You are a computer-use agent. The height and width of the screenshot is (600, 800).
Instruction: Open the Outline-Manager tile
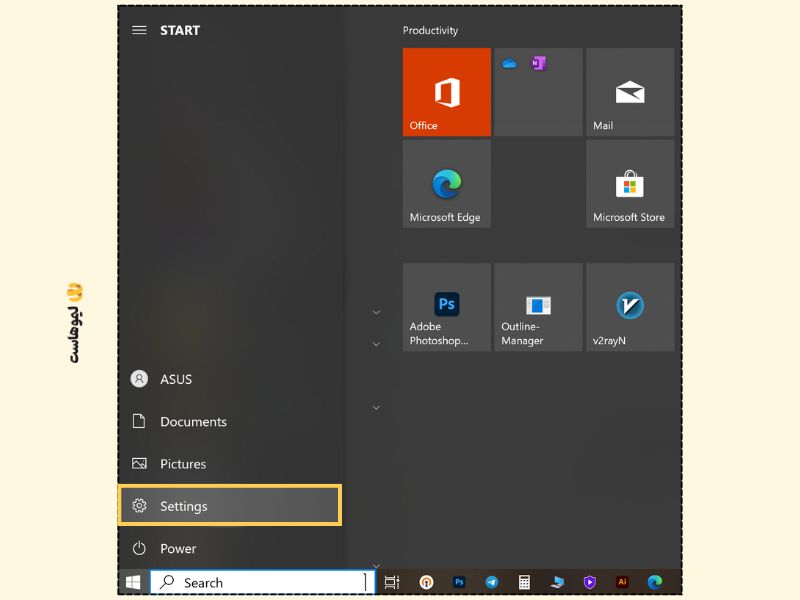pyautogui.click(x=538, y=307)
